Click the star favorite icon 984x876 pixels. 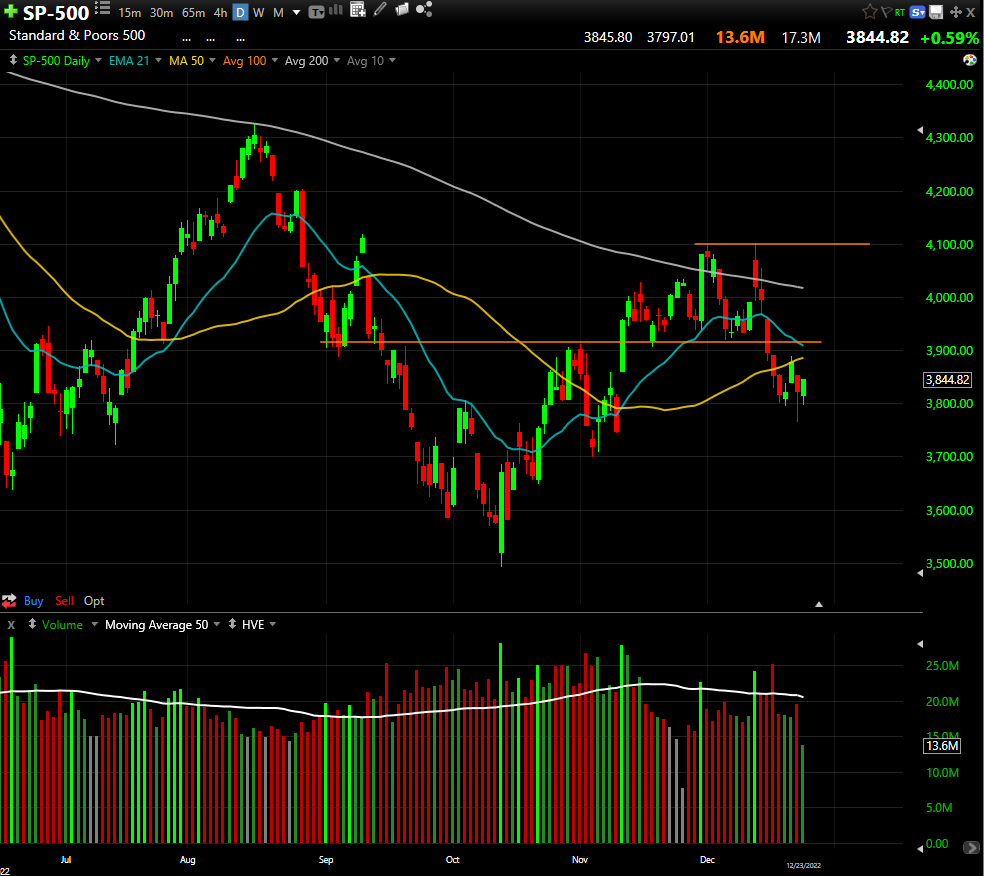(x=869, y=11)
